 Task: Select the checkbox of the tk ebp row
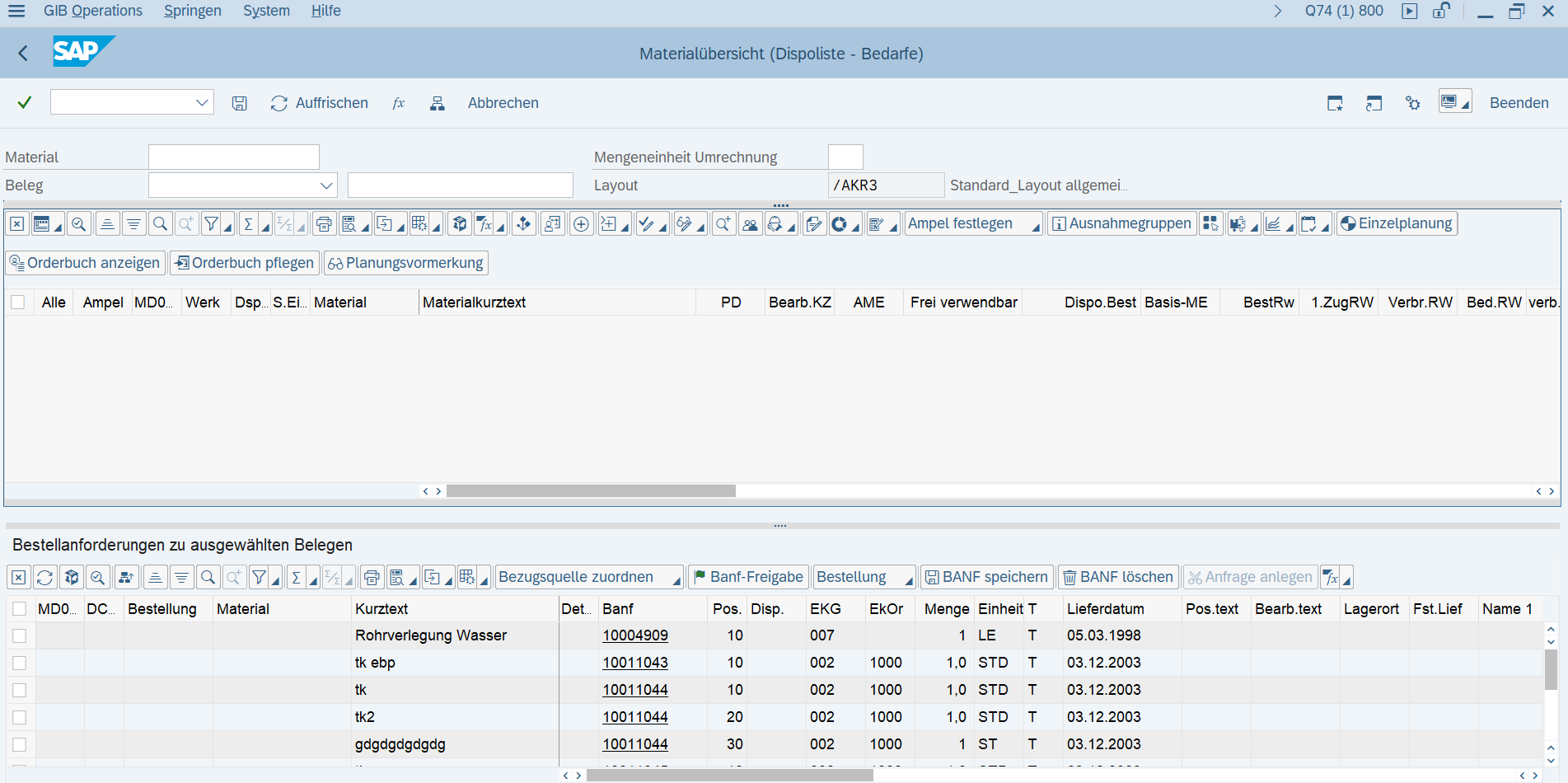coord(20,663)
